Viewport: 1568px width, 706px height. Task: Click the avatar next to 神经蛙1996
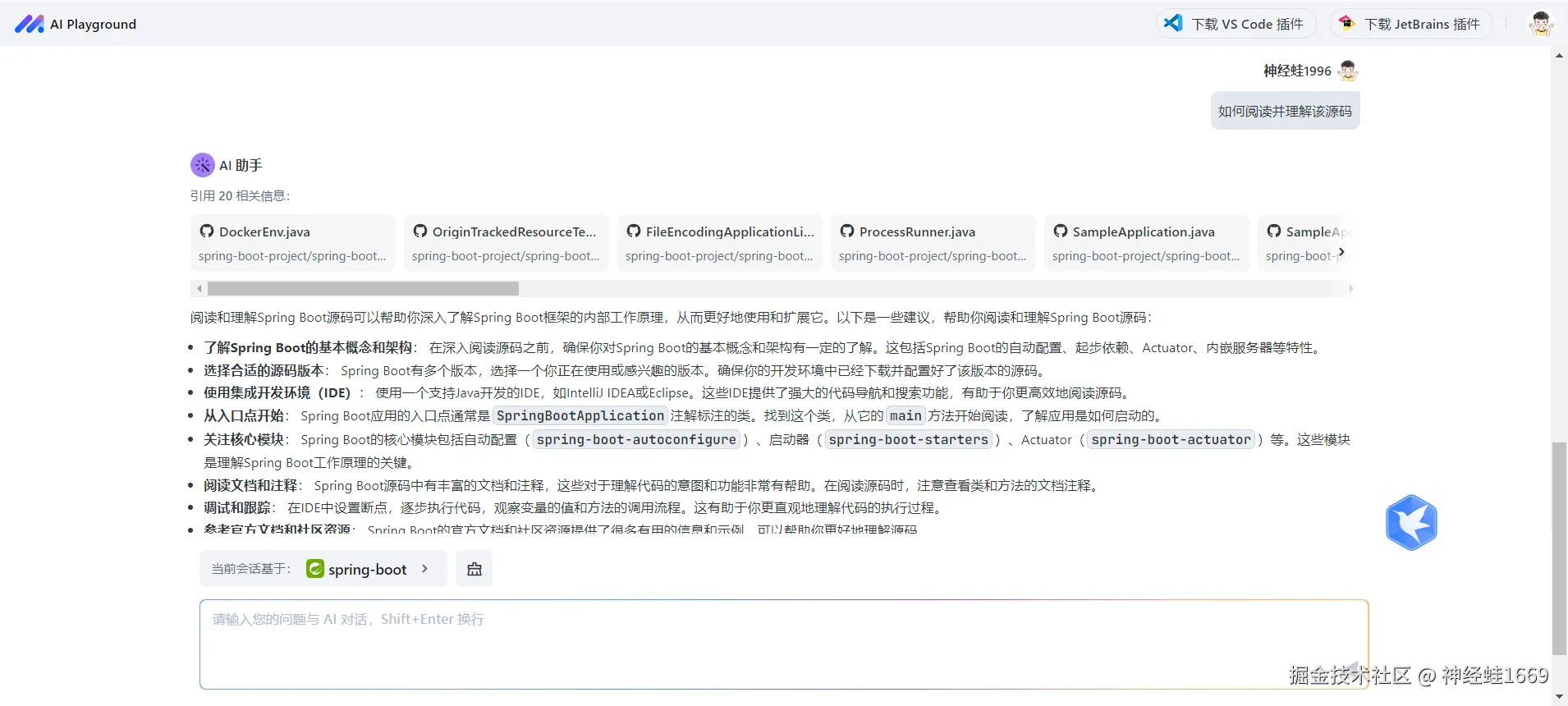coord(1348,71)
